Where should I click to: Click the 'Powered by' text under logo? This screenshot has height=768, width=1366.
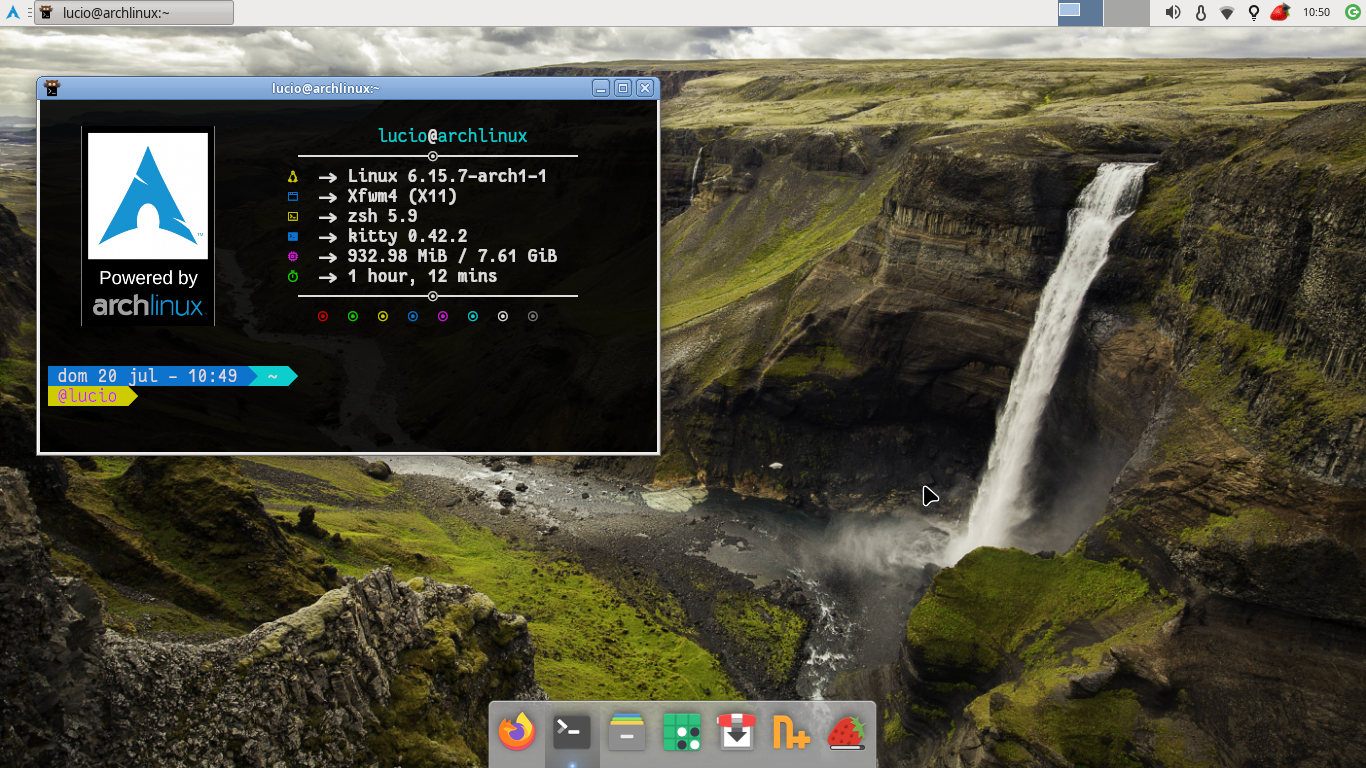148,278
